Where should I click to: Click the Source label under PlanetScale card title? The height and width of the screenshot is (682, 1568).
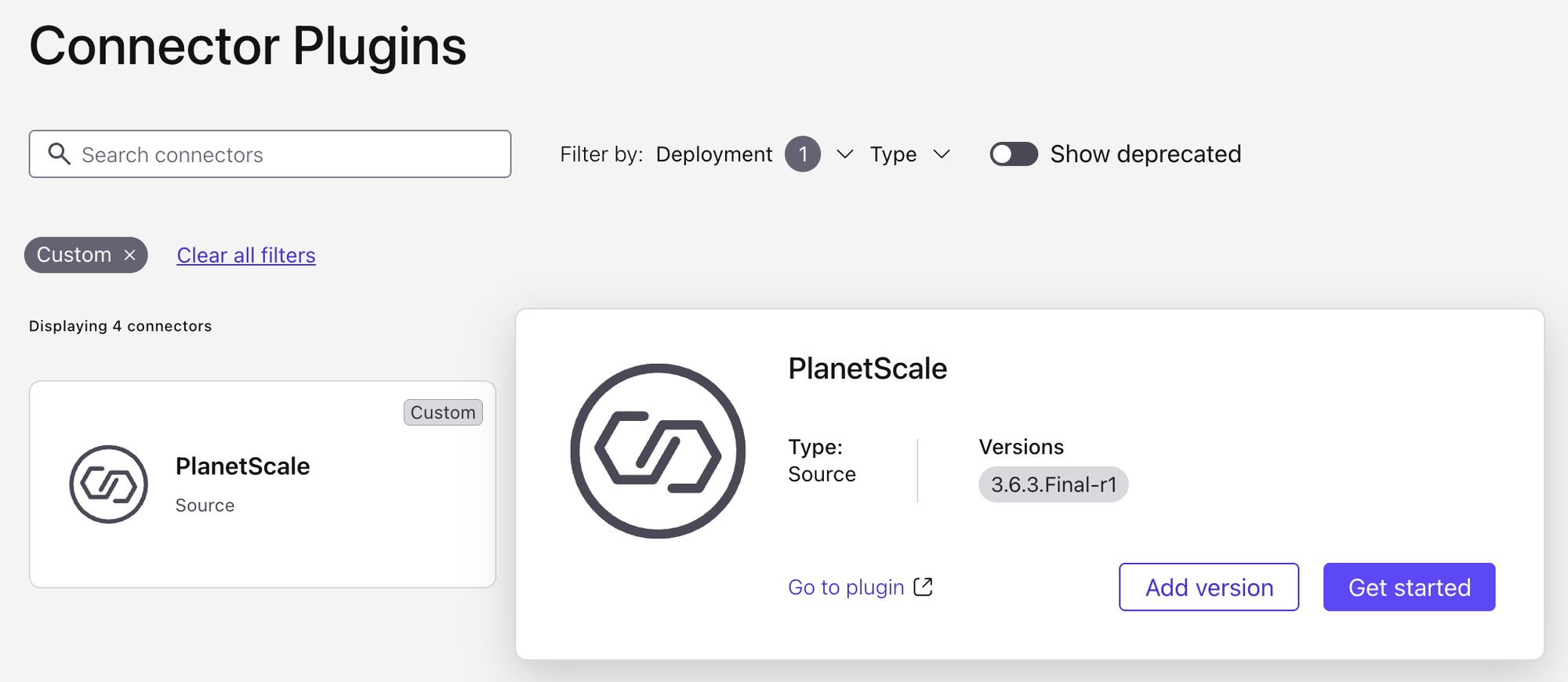205,506
